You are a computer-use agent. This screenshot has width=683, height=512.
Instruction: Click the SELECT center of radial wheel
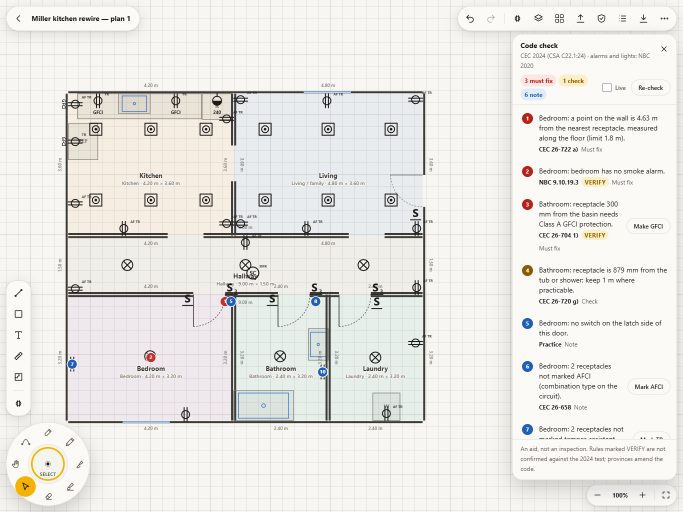48,465
